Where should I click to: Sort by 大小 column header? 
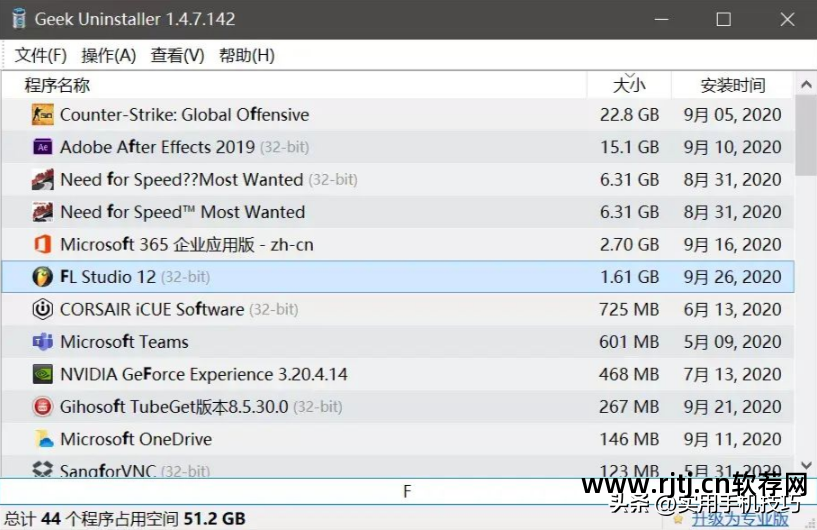coord(629,85)
